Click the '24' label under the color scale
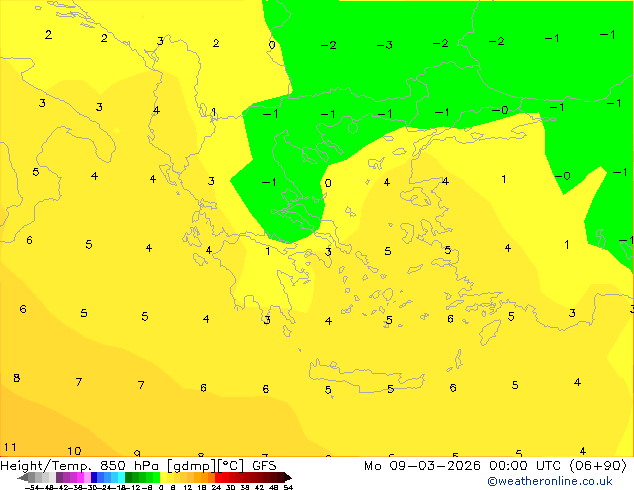634x490 pixels. coord(216,487)
